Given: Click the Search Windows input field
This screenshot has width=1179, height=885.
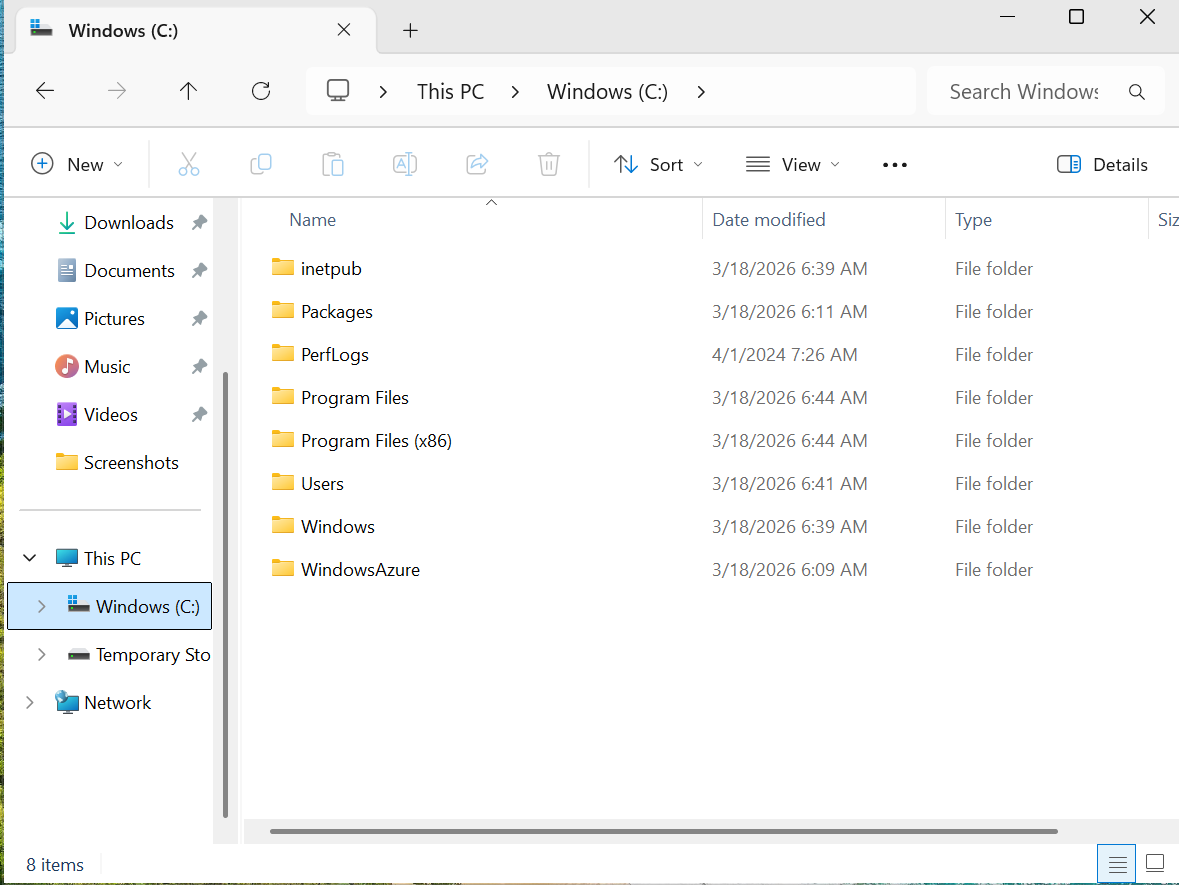Looking at the screenshot, I should point(1023,92).
